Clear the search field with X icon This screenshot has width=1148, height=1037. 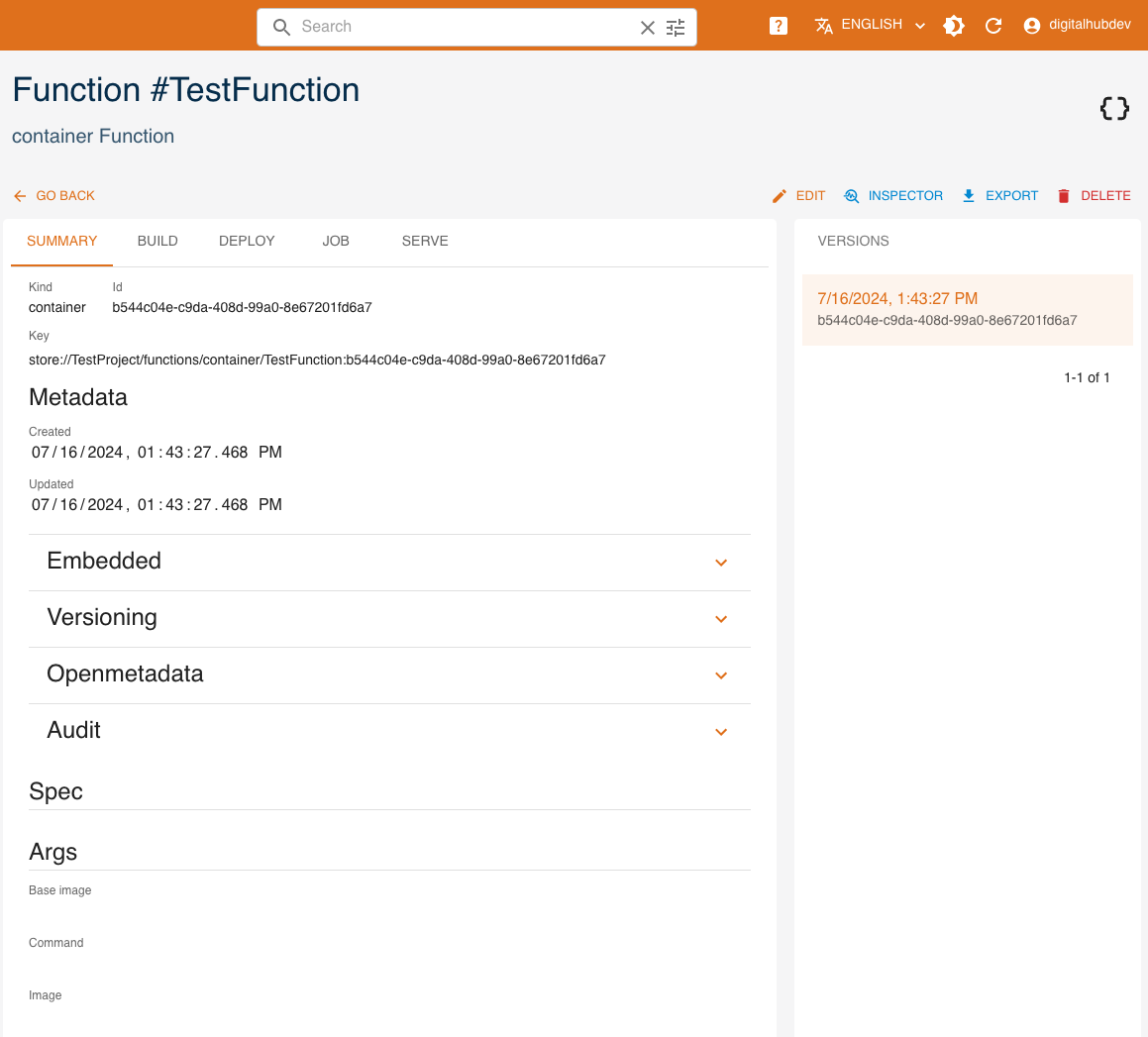(x=648, y=28)
